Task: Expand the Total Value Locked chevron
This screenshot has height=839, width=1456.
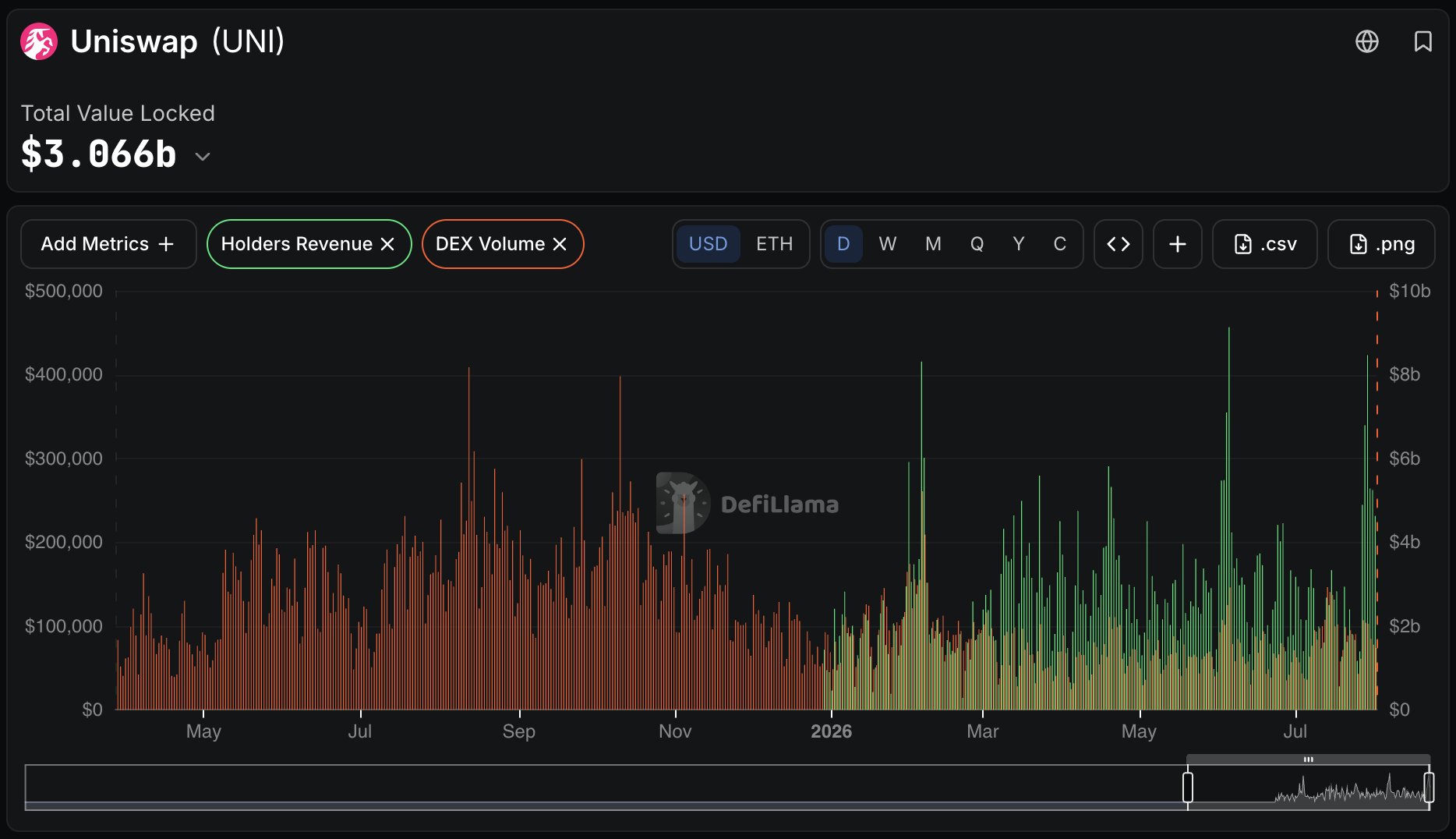Action: point(203,156)
